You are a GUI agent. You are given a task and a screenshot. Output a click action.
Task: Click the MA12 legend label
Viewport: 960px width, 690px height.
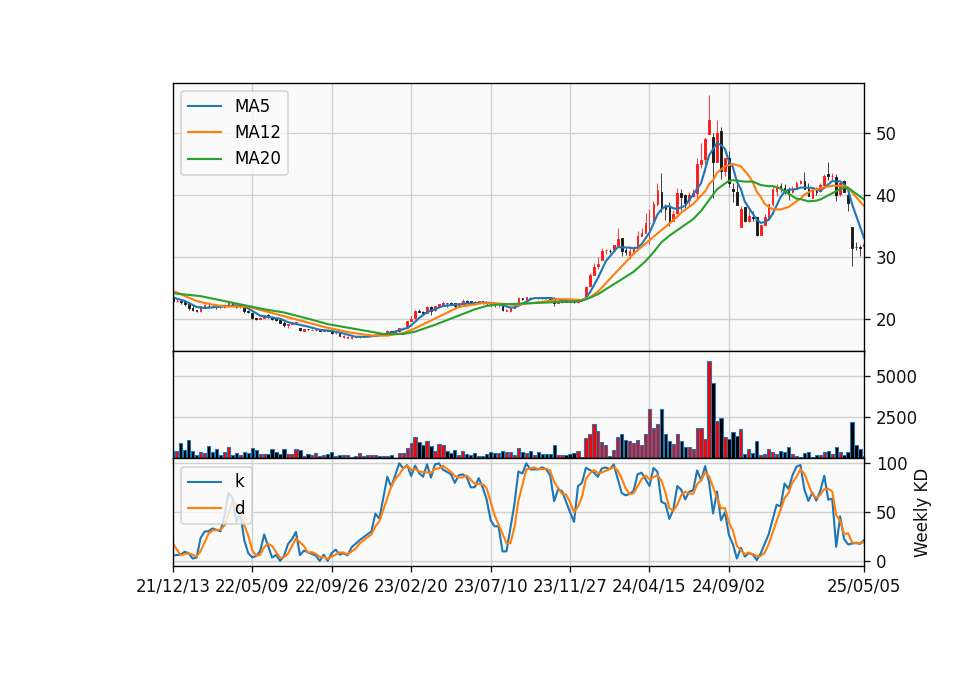[257, 132]
